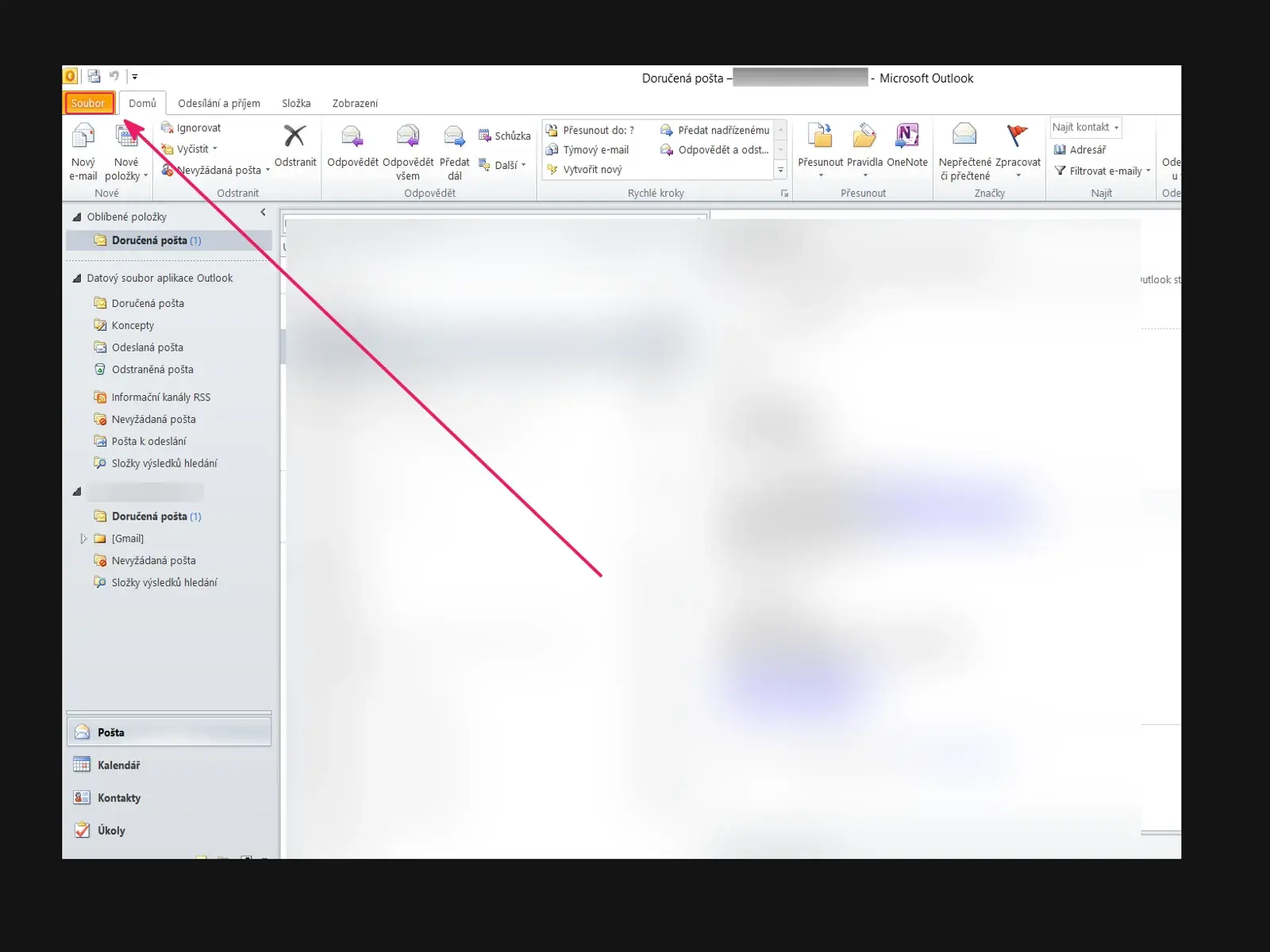Switch to the Kalendář view
1270x952 pixels.
pyautogui.click(x=169, y=765)
